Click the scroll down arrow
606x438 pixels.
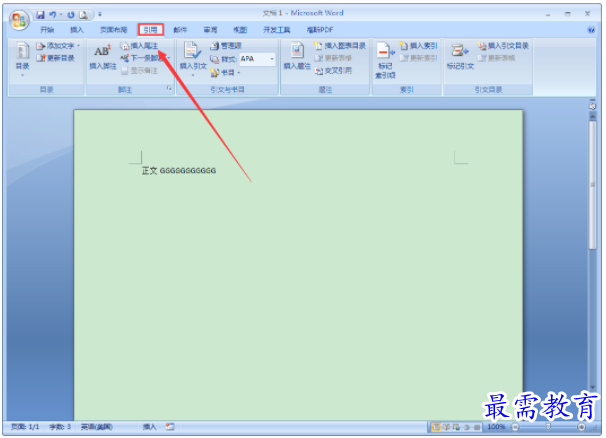(x=592, y=387)
